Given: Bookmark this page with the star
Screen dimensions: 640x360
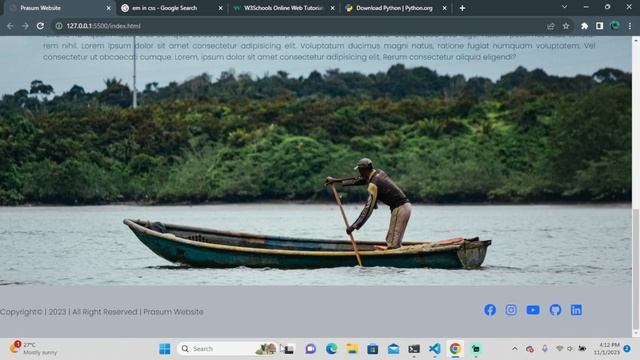Looking at the screenshot, I should click(x=566, y=26).
